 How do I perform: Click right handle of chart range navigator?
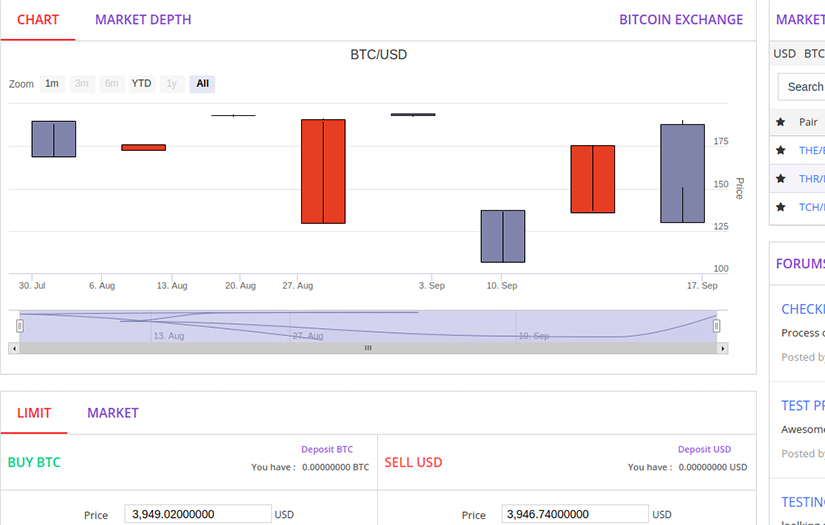click(x=716, y=326)
